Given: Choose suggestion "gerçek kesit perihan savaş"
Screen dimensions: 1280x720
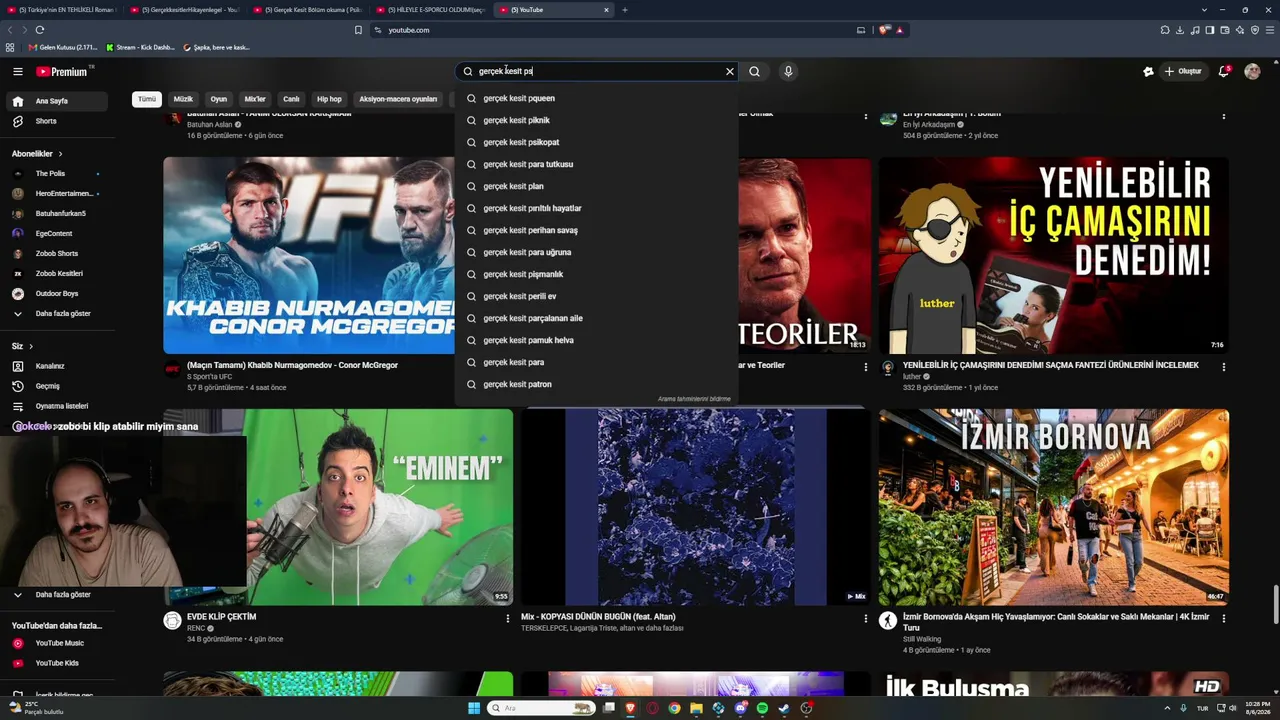Looking at the screenshot, I should 597,230.
